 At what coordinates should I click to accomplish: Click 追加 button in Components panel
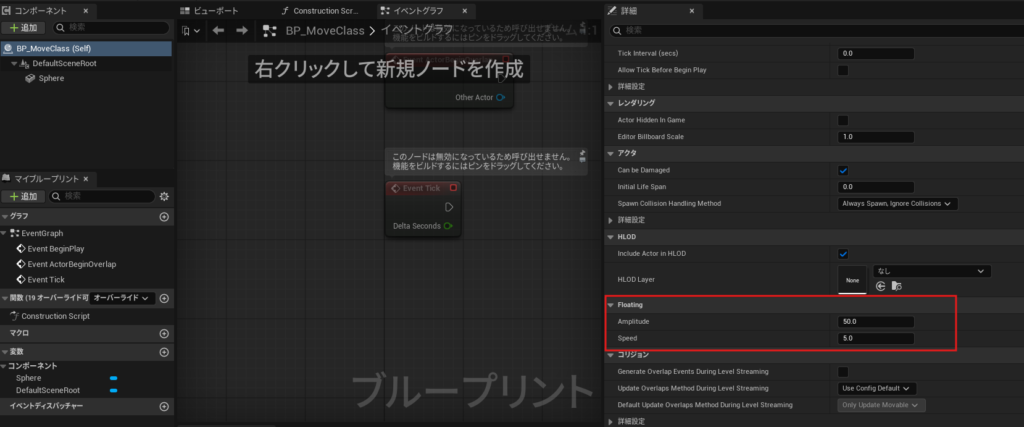(x=24, y=28)
